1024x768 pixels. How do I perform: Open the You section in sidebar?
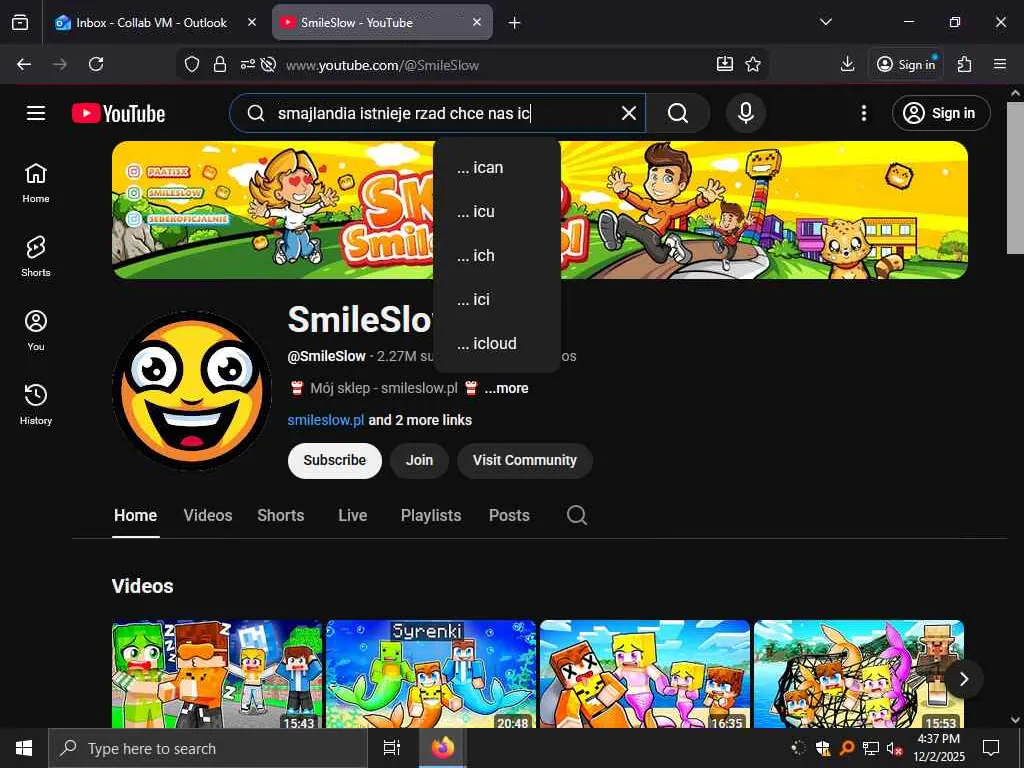(36, 330)
